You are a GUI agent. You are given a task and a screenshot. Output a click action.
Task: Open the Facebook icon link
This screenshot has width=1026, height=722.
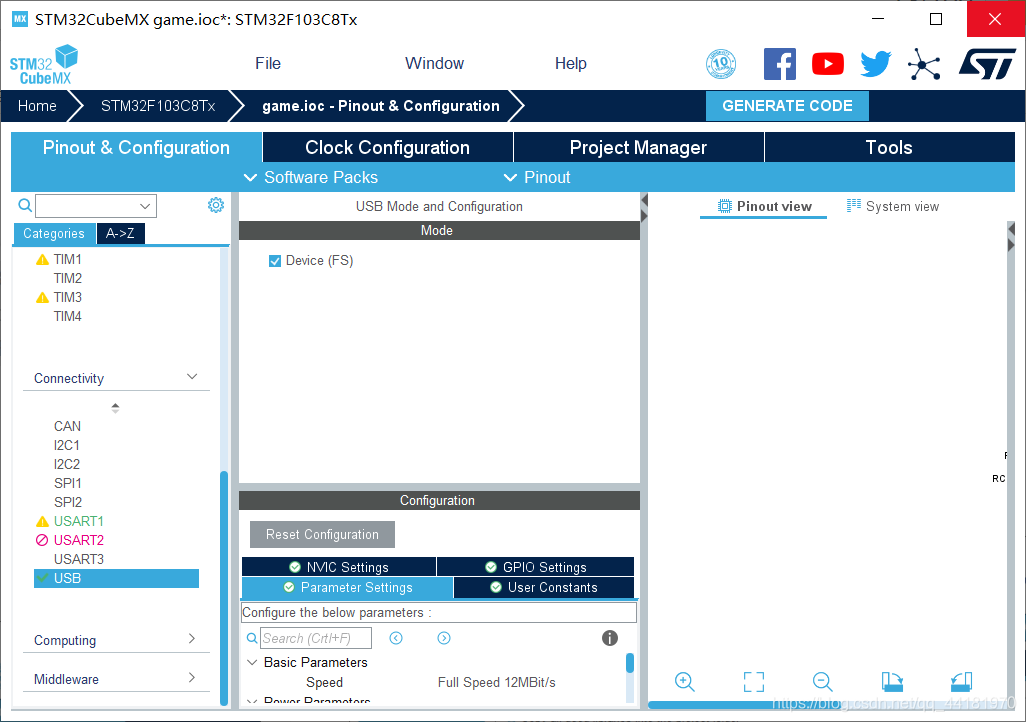point(780,64)
